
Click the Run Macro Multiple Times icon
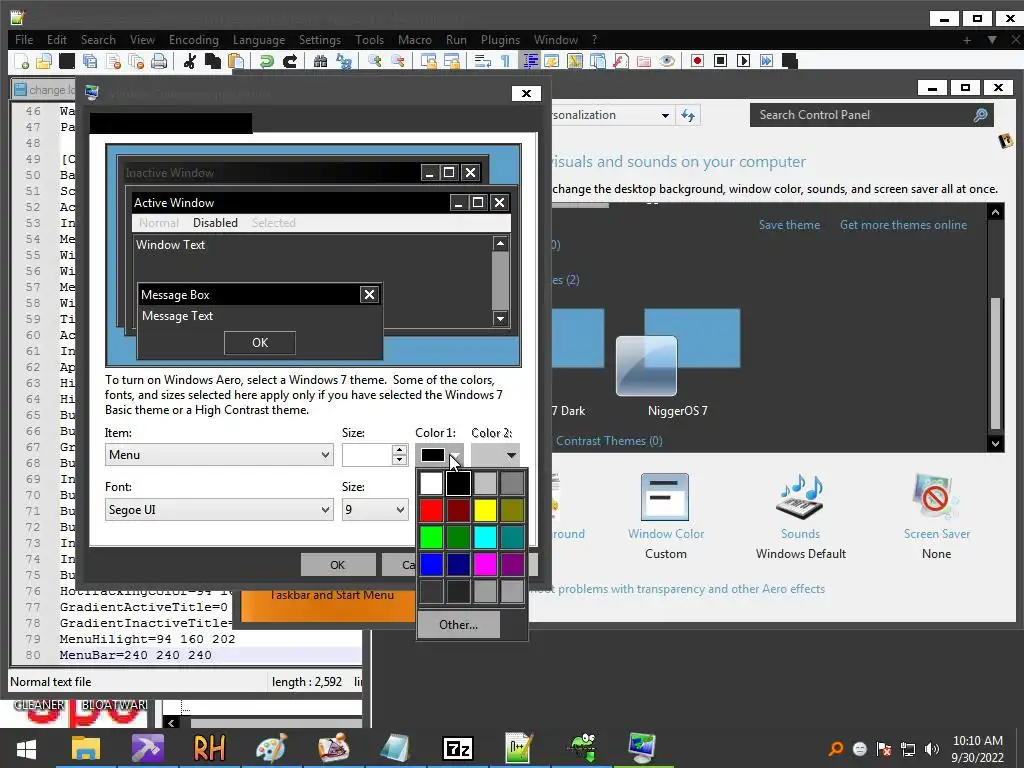(x=766, y=61)
